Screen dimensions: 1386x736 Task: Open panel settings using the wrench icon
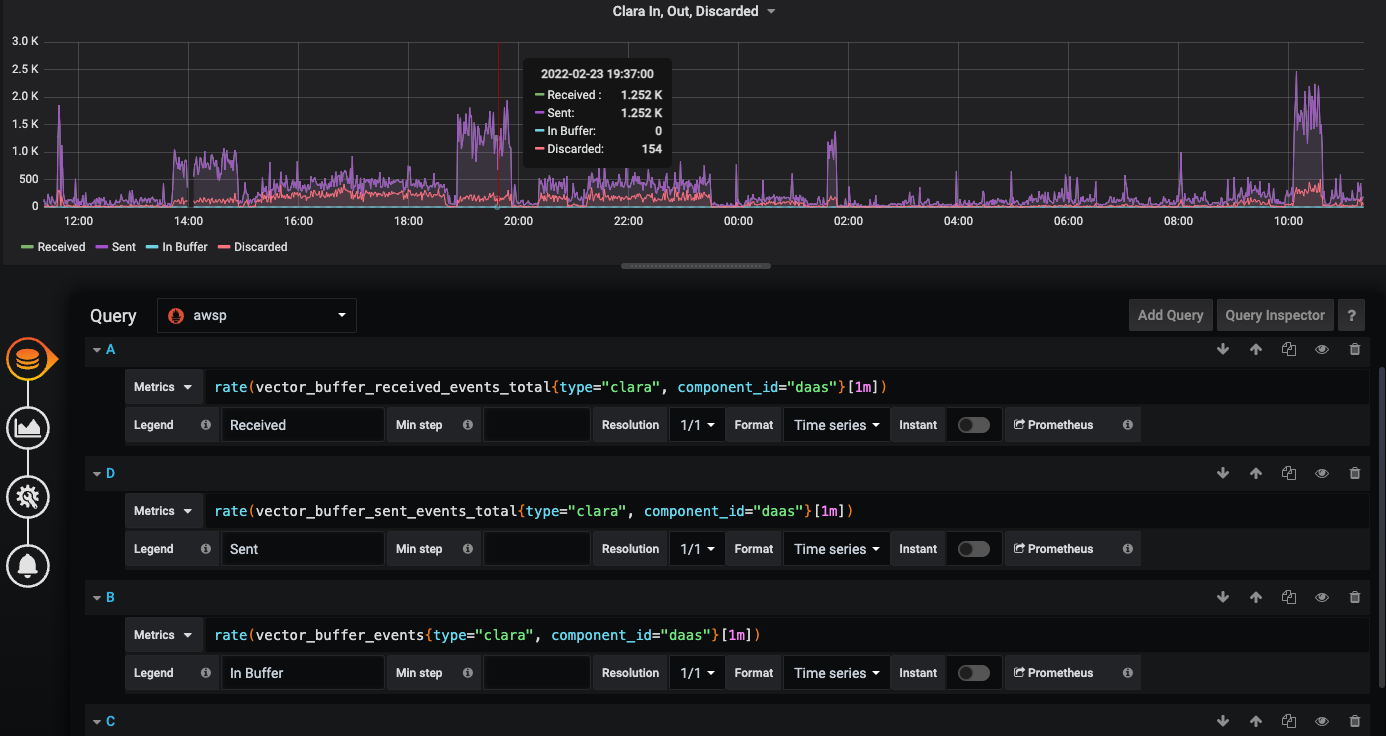coord(28,496)
